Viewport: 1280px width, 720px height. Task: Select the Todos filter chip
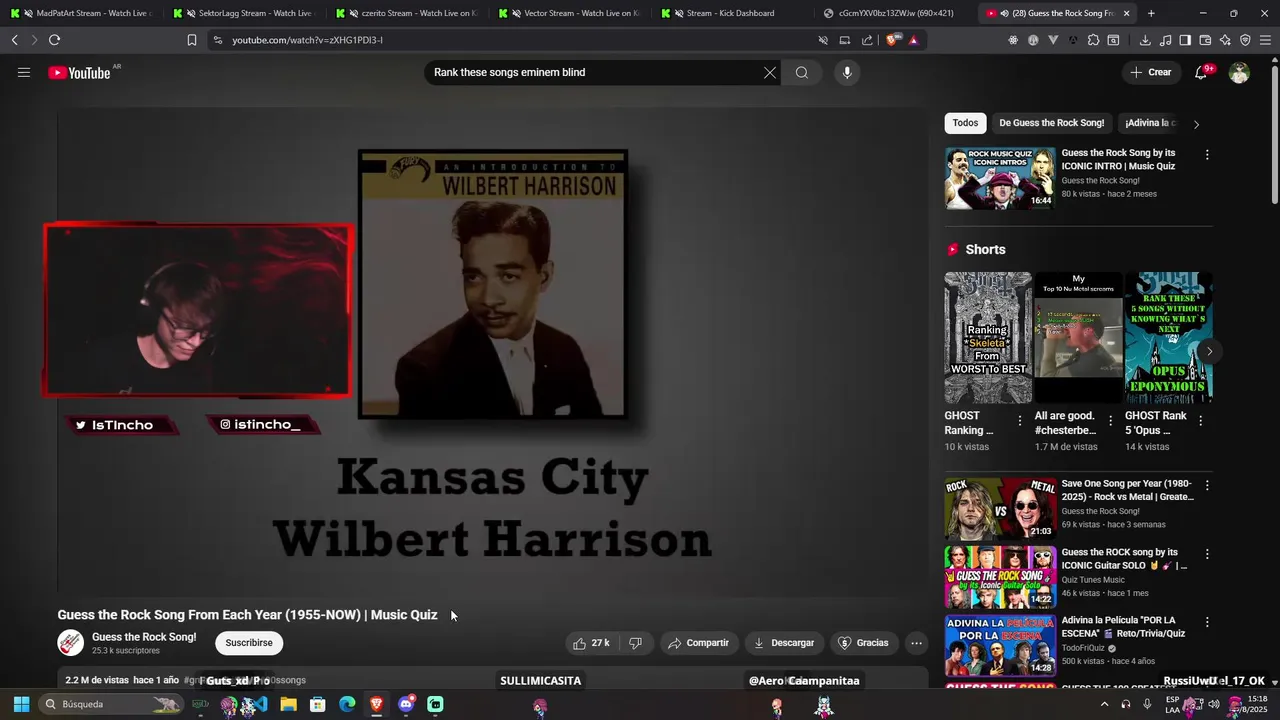tap(965, 123)
